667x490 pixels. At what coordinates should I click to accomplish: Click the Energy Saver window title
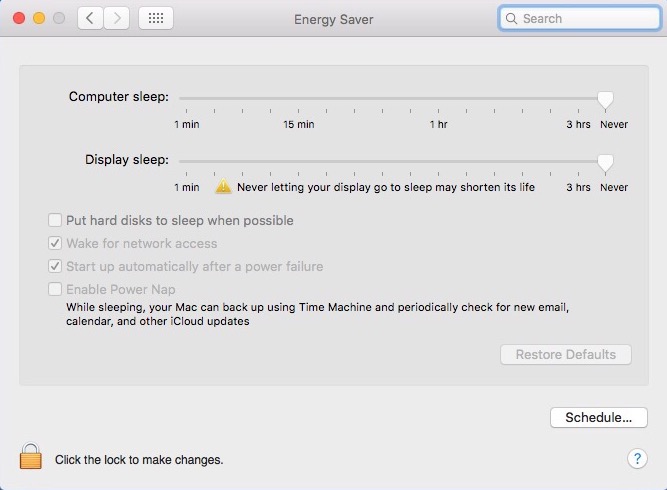point(334,19)
